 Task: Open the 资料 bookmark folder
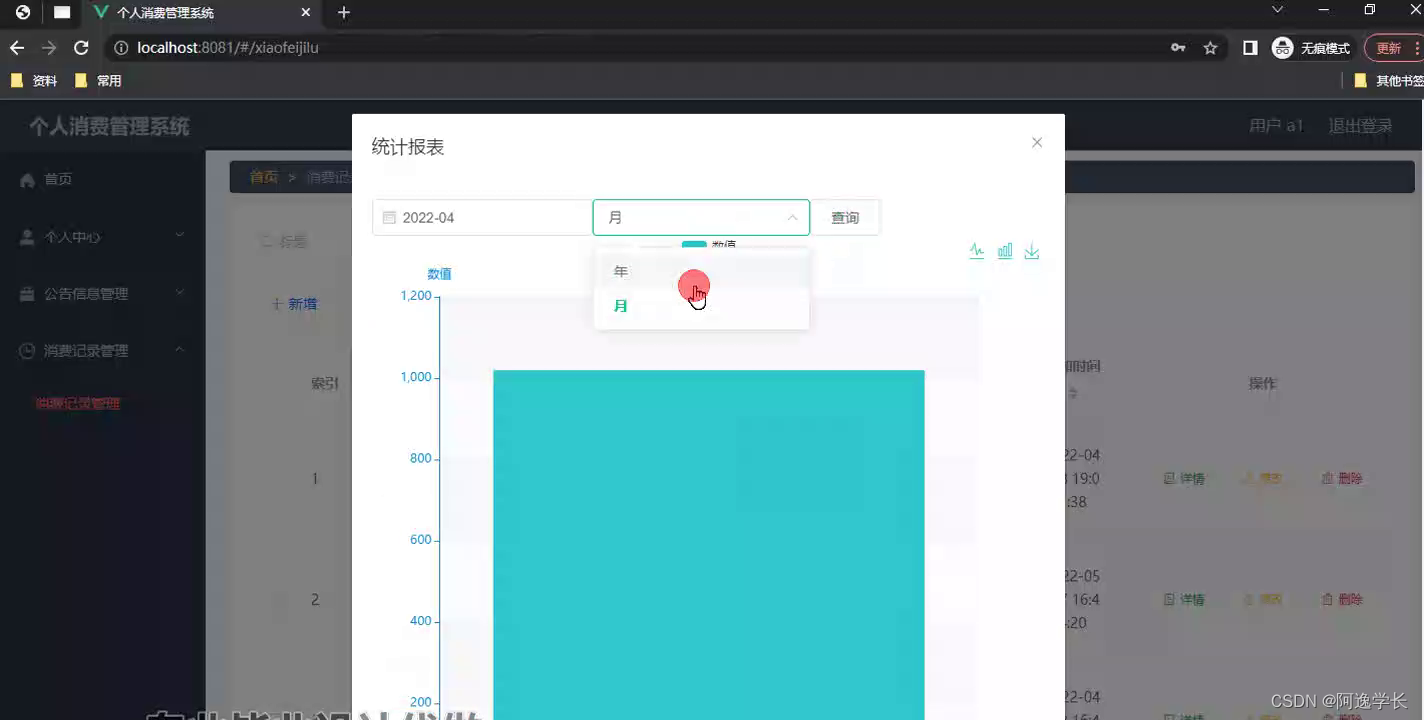click(34, 81)
